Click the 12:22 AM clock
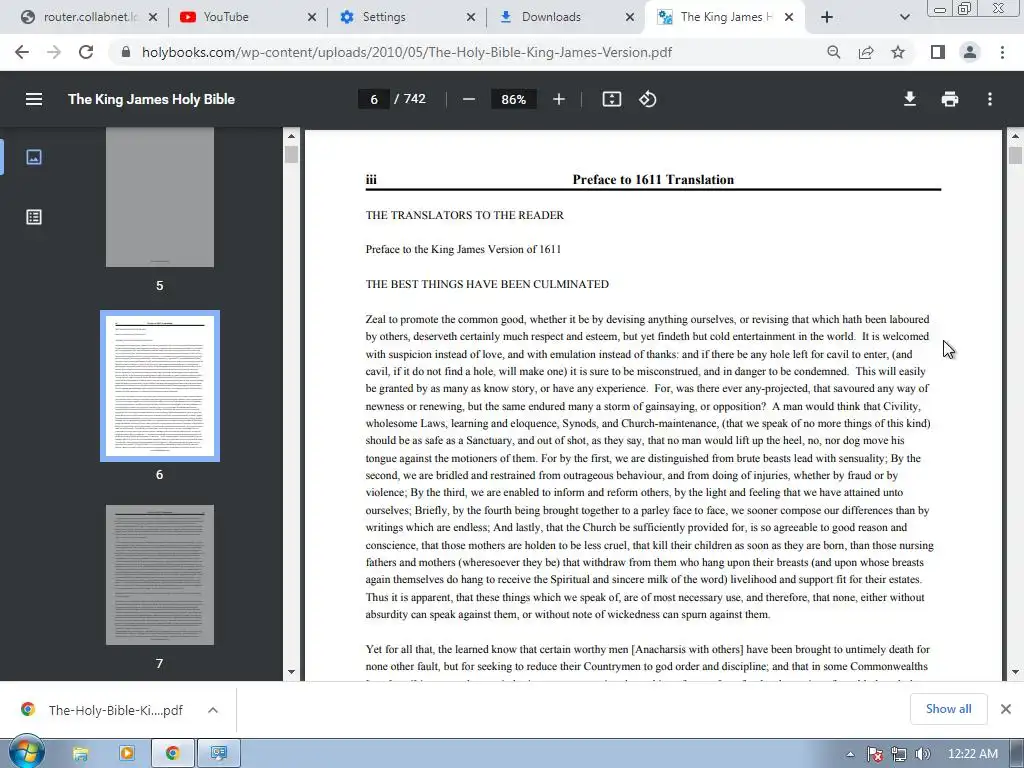 pos(972,754)
